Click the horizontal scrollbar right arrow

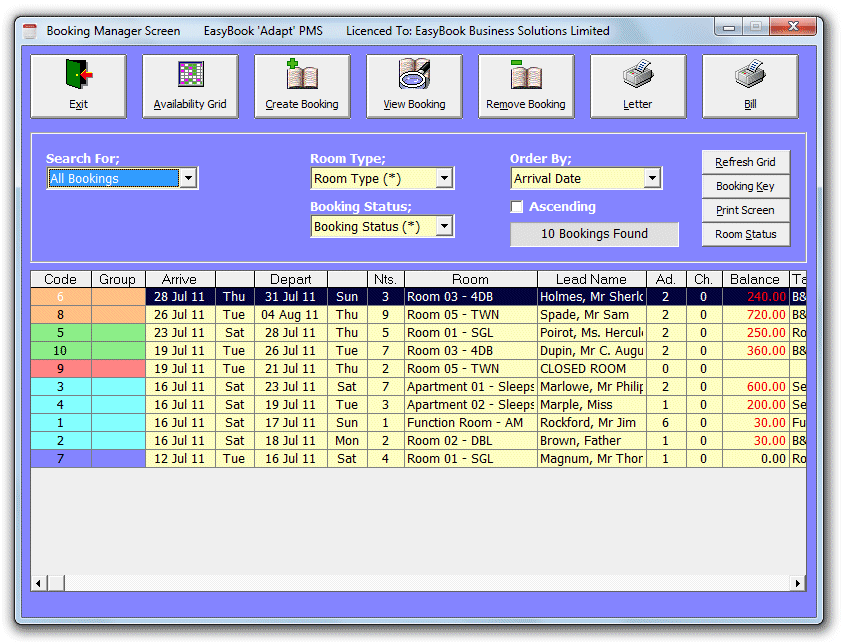point(798,583)
